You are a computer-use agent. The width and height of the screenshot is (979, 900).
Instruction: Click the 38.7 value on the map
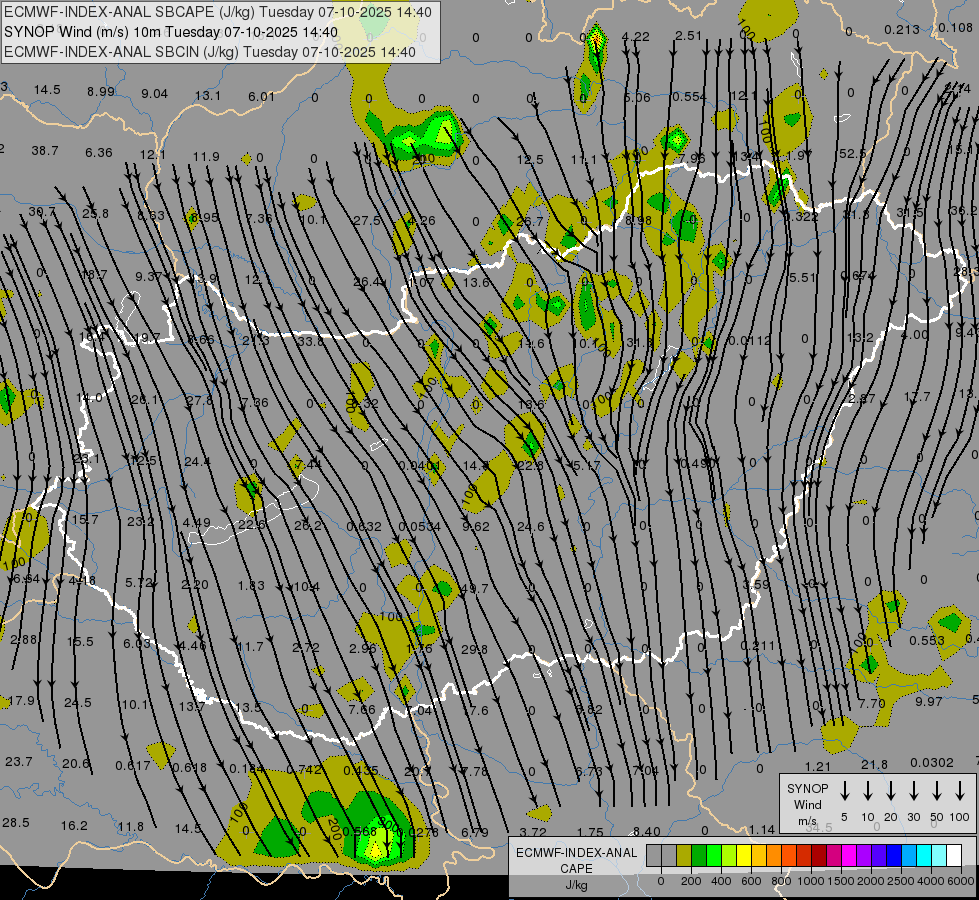coord(45,151)
